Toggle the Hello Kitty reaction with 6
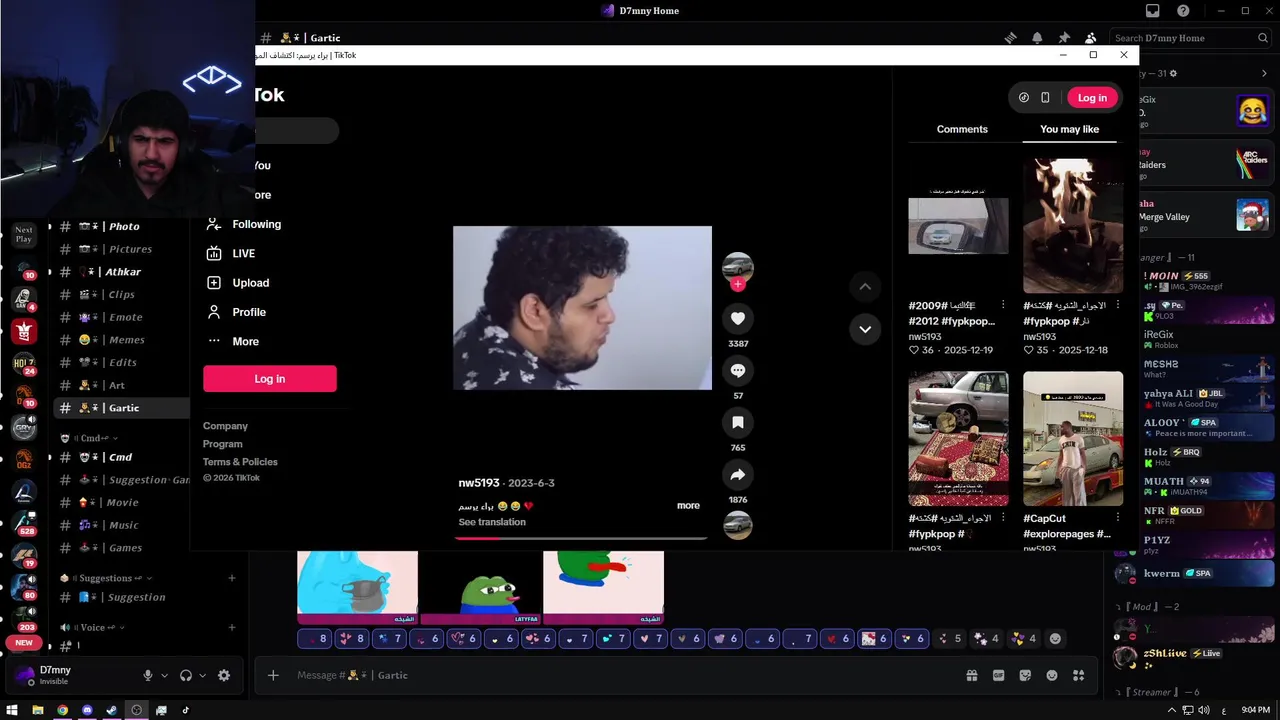Image resolution: width=1280 pixels, height=720 pixels. click(875, 638)
